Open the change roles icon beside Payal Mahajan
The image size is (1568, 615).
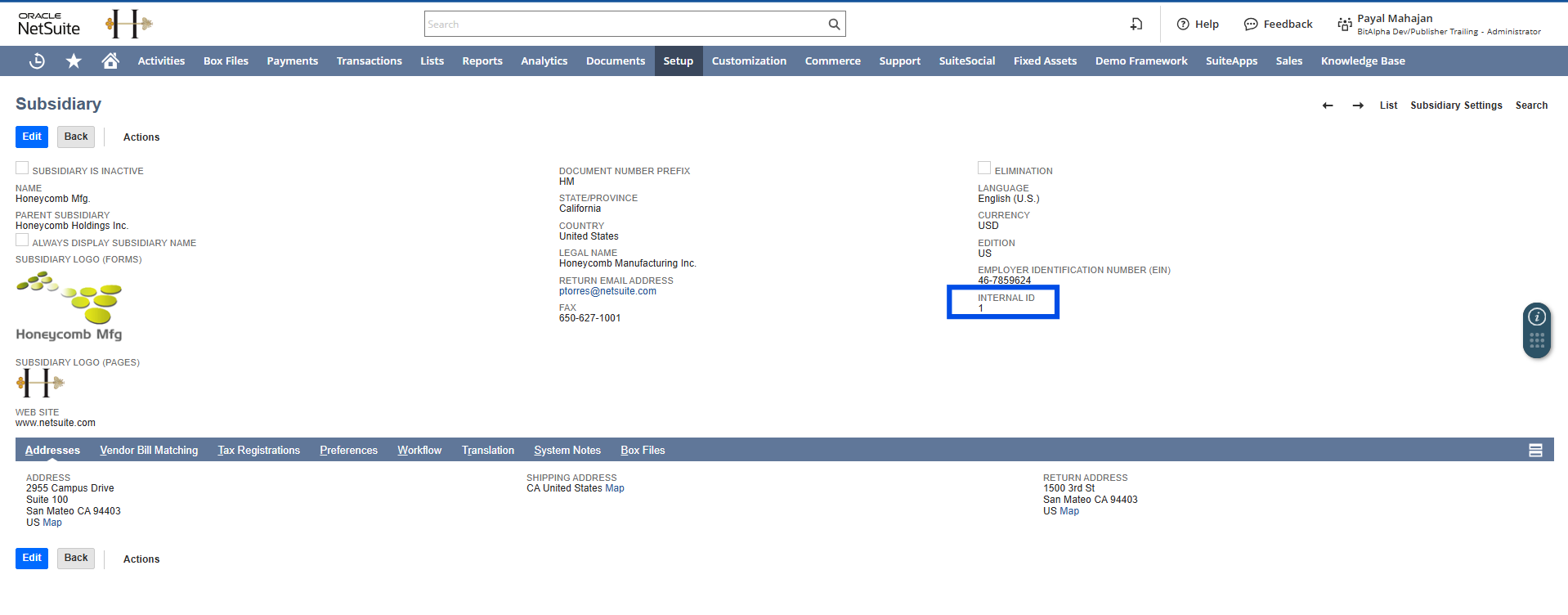pos(1345,25)
